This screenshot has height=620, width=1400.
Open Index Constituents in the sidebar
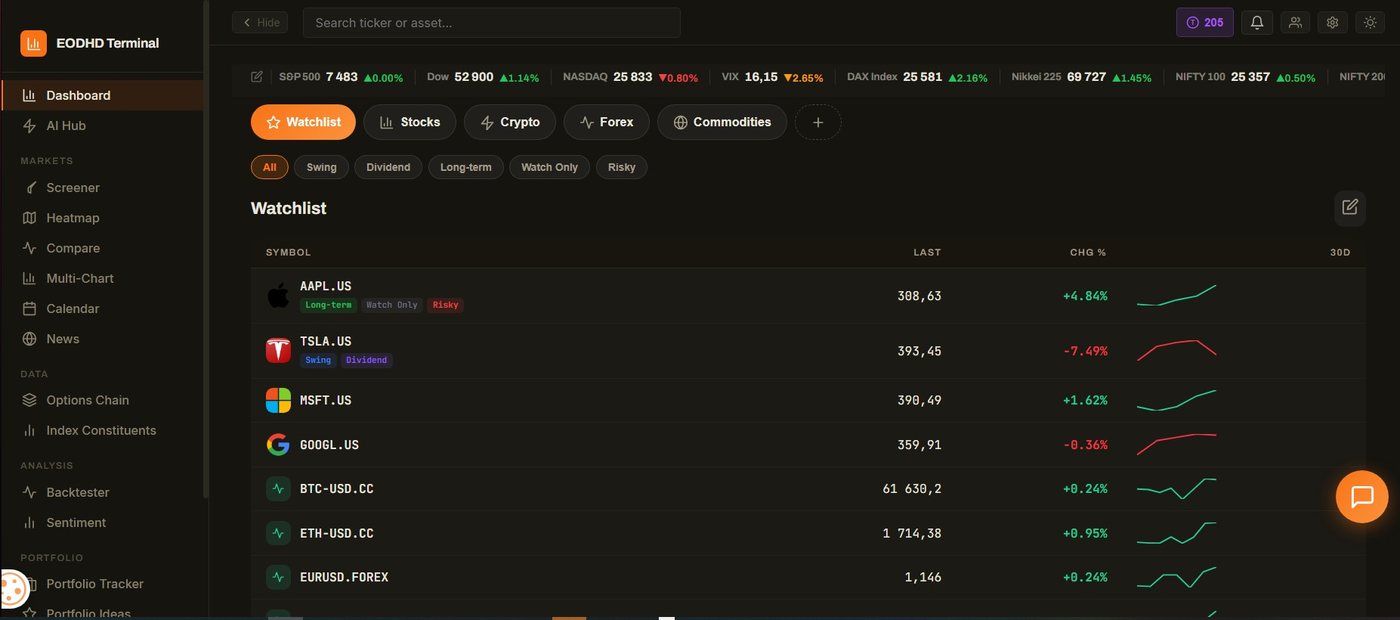point(102,430)
